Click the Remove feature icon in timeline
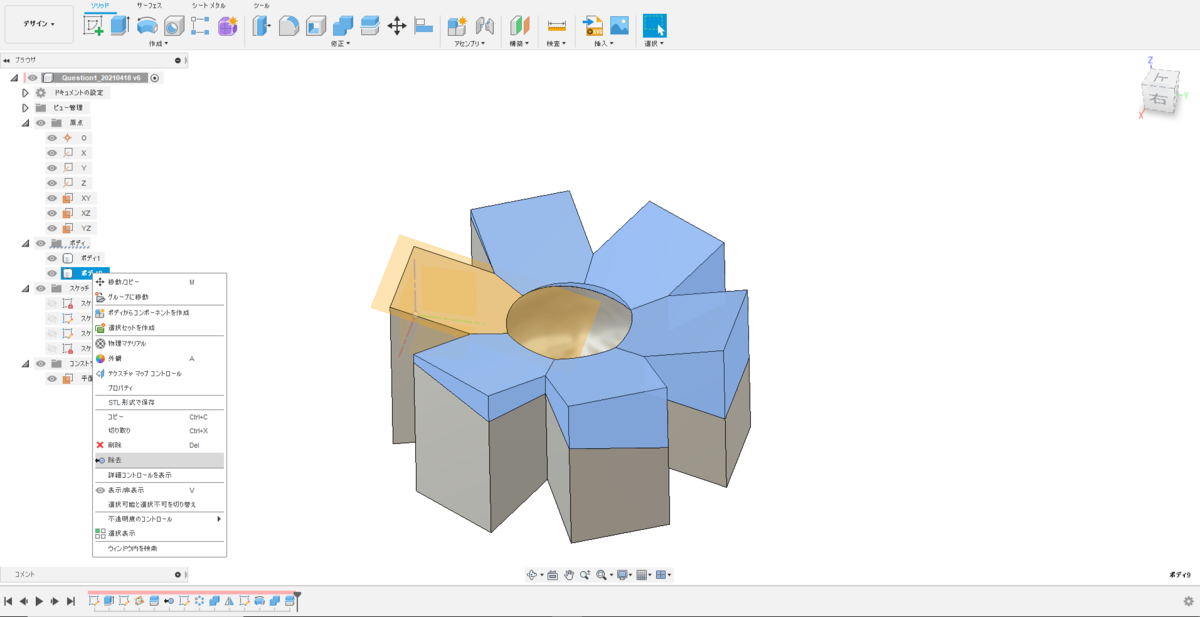Screen dimensions: 1200x617 tap(169, 601)
